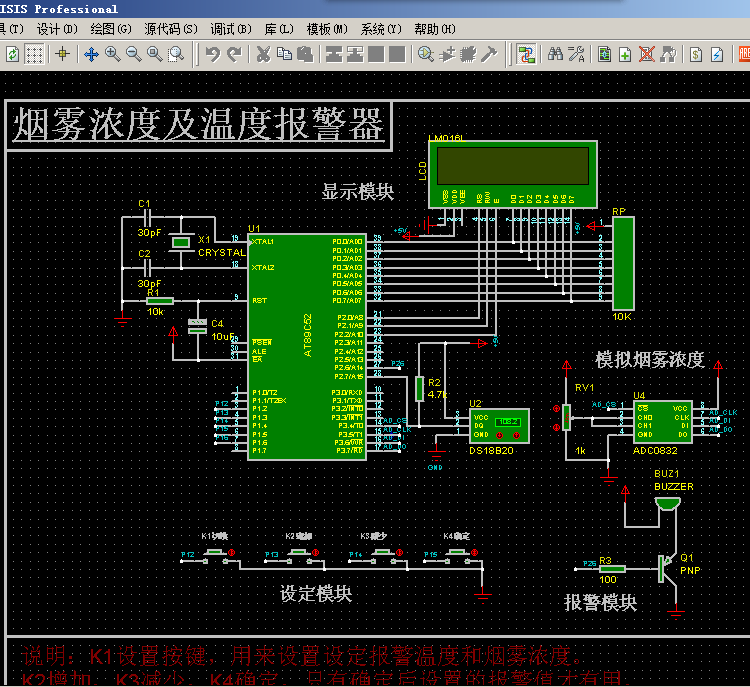Click Exit to Parent Sheet icon
This screenshot has width=750, height=687.
668,54
